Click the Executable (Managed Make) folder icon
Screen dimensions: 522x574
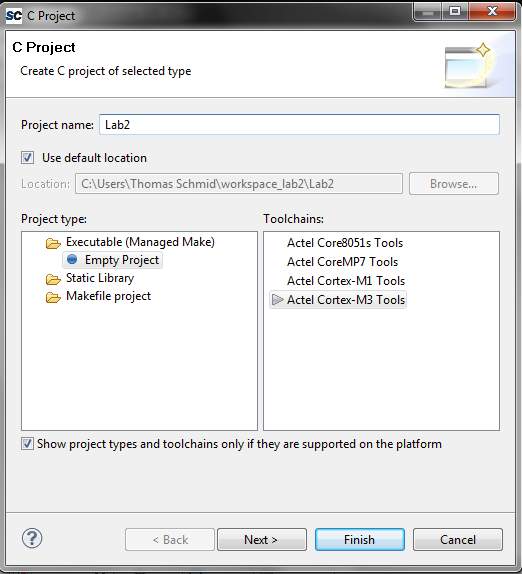(53, 243)
